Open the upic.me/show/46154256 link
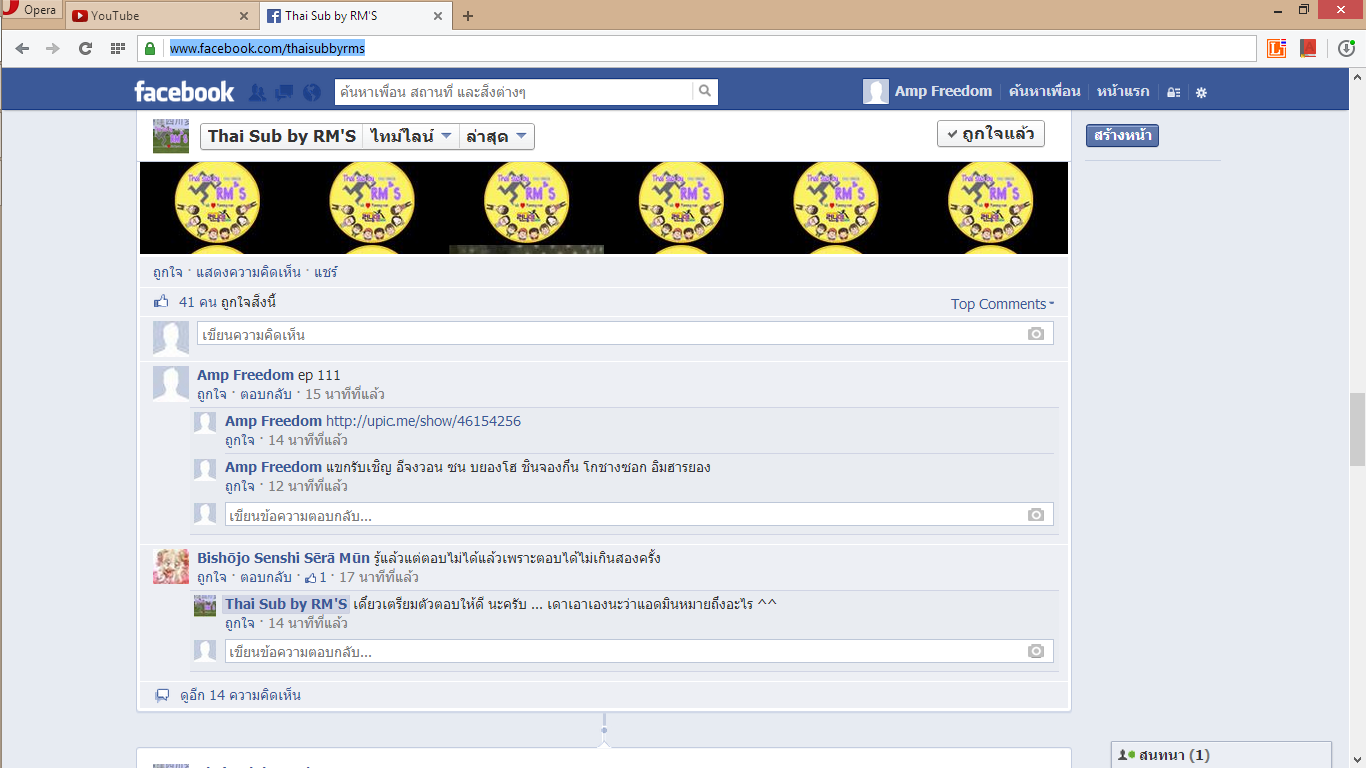 [423, 421]
